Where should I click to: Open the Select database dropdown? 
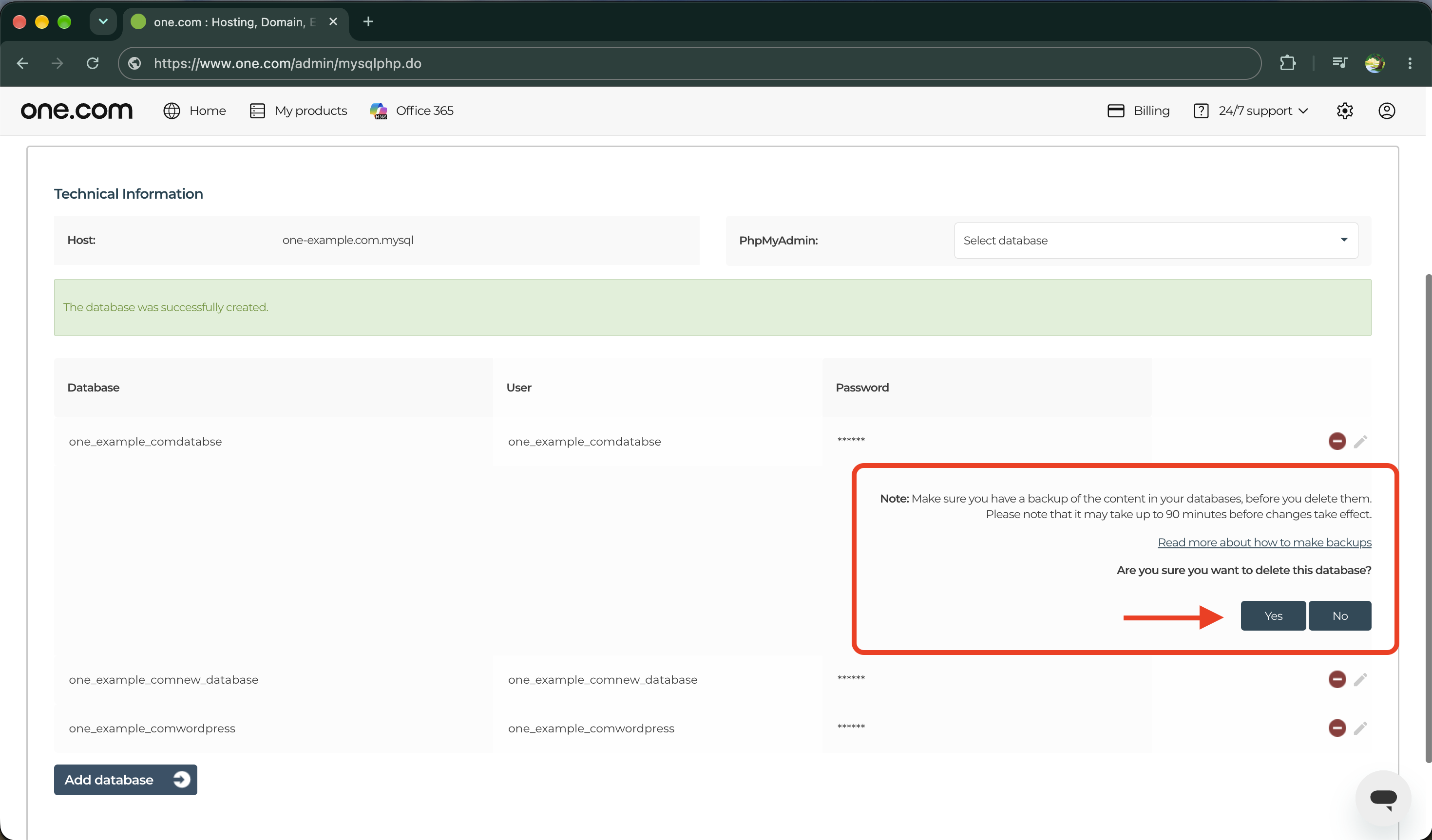click(1156, 240)
